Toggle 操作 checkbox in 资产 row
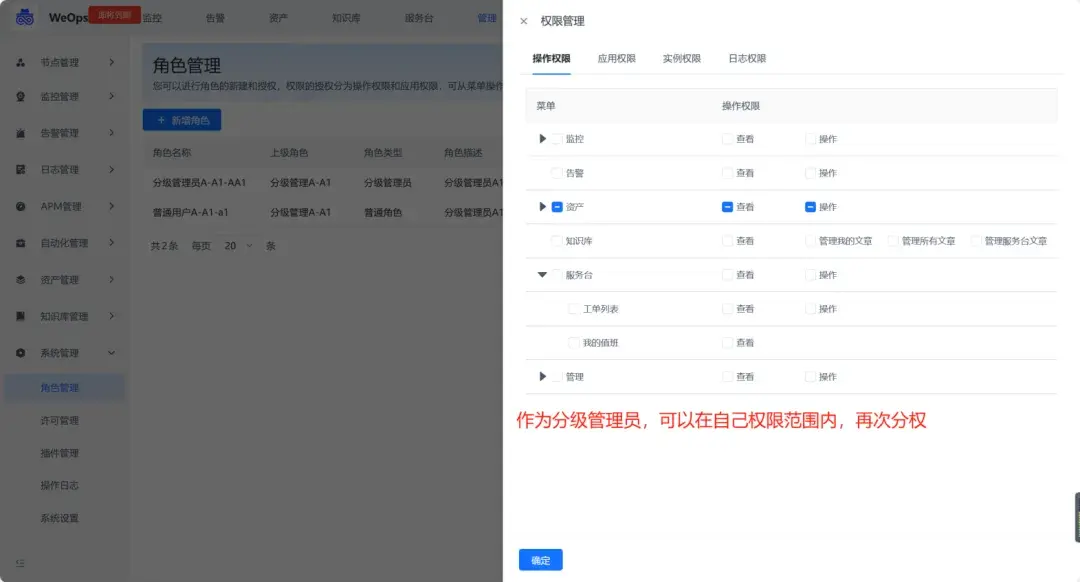This screenshot has width=1080, height=582. 811,207
